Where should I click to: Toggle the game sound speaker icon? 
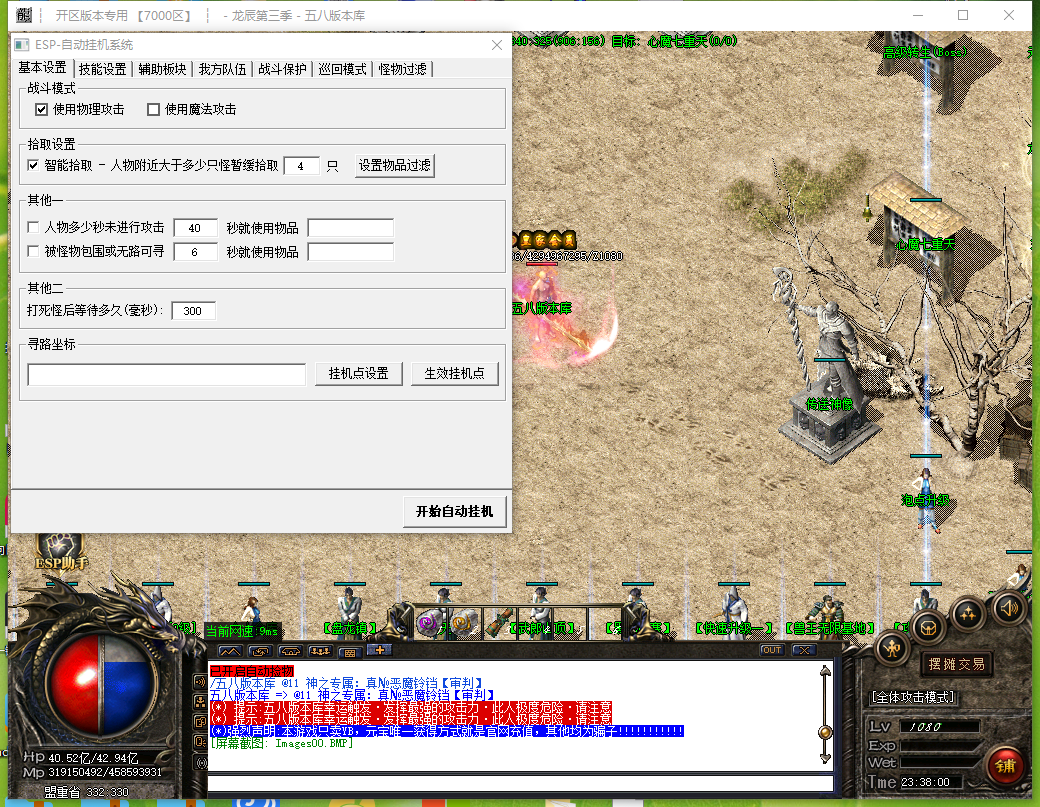coord(1009,608)
